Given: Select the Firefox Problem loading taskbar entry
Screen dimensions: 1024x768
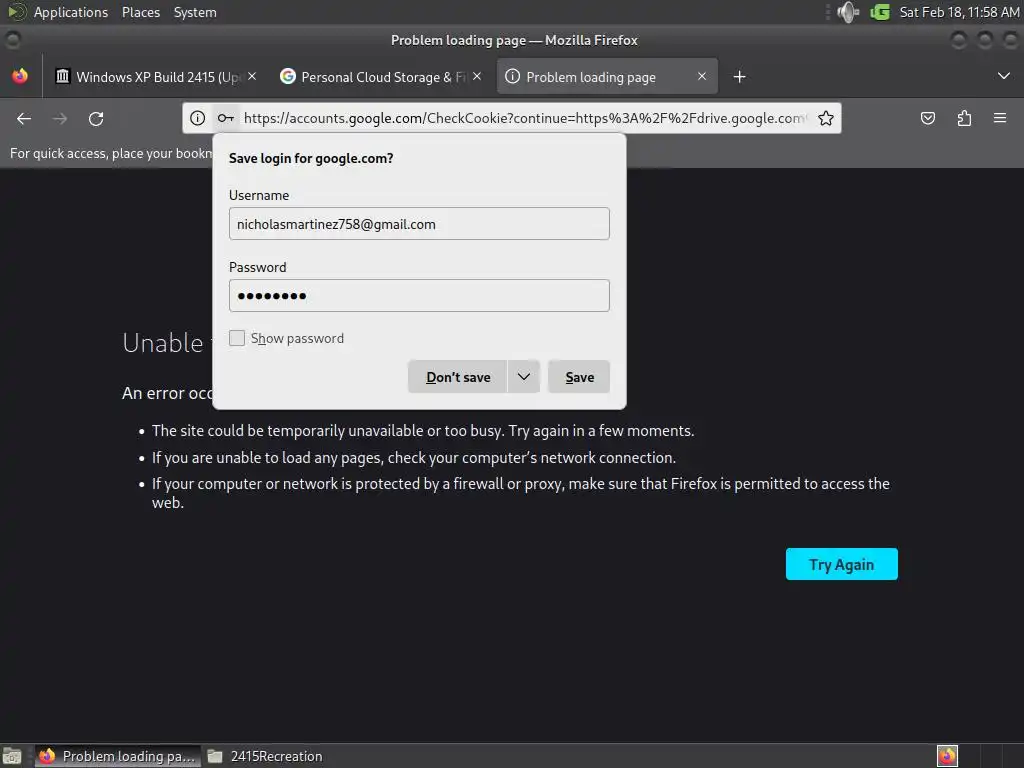Looking at the screenshot, I should 118,756.
